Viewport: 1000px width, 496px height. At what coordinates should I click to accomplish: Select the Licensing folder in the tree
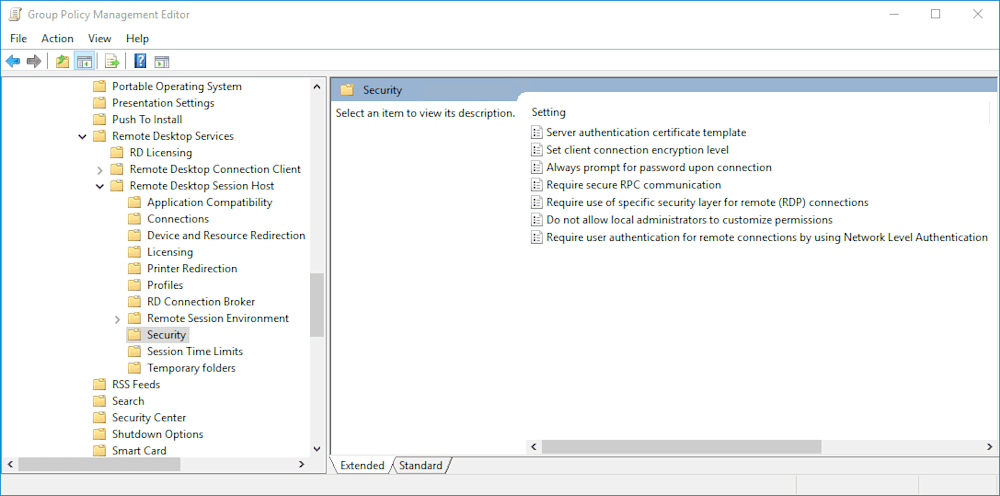coord(170,252)
